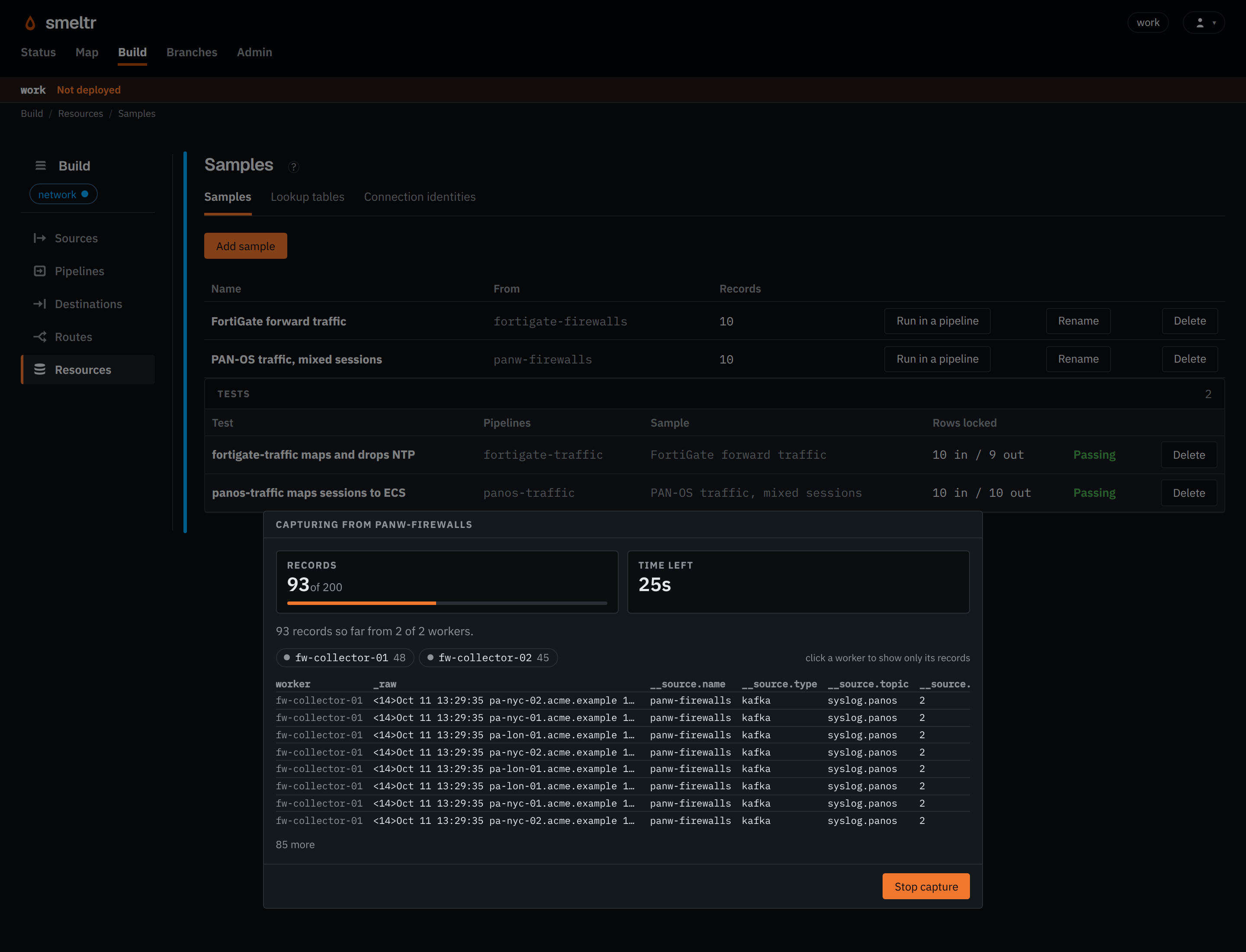Click the Routes sidebar icon

click(x=40, y=337)
